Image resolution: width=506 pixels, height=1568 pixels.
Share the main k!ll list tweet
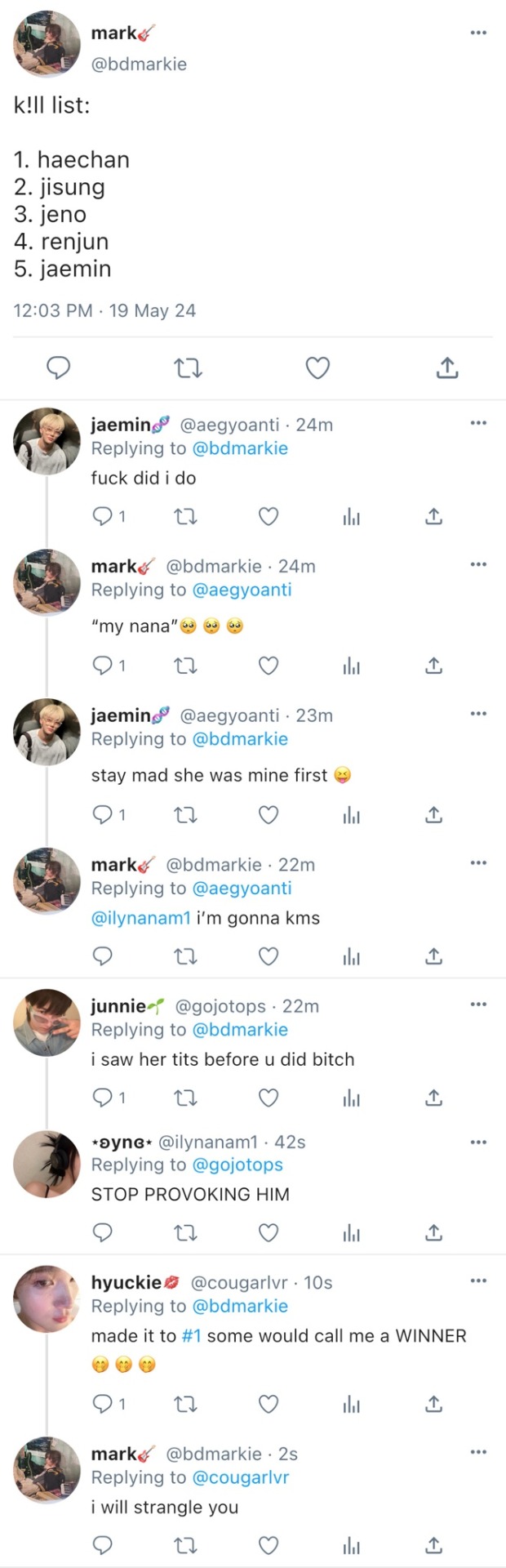point(446,368)
